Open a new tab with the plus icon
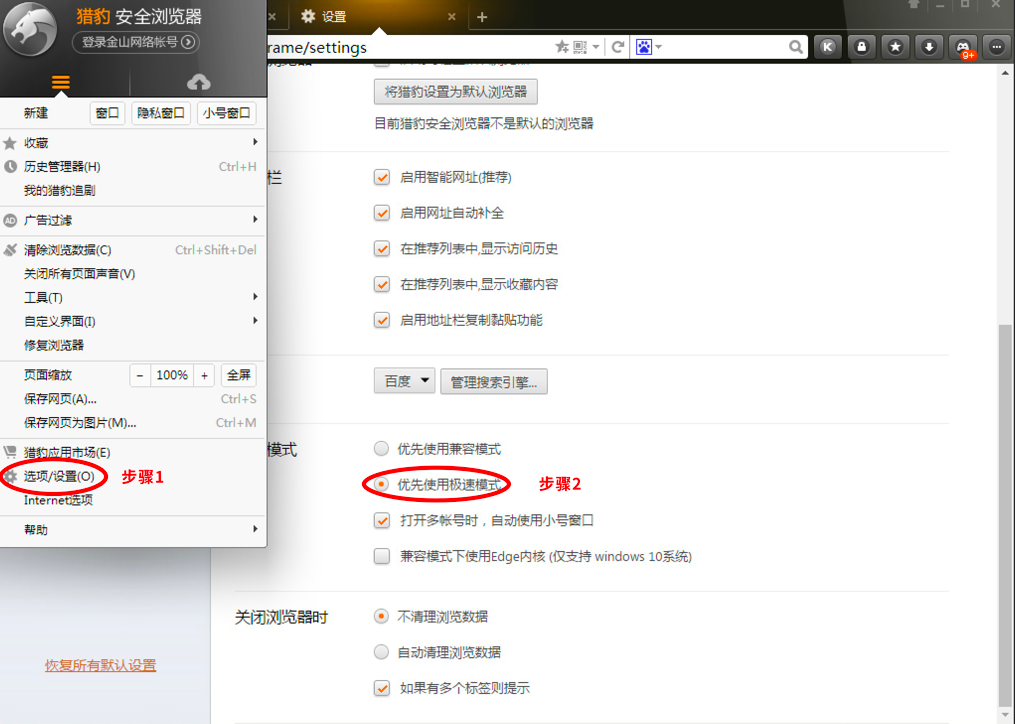The width and height of the screenshot is (1015, 724). 482,17
